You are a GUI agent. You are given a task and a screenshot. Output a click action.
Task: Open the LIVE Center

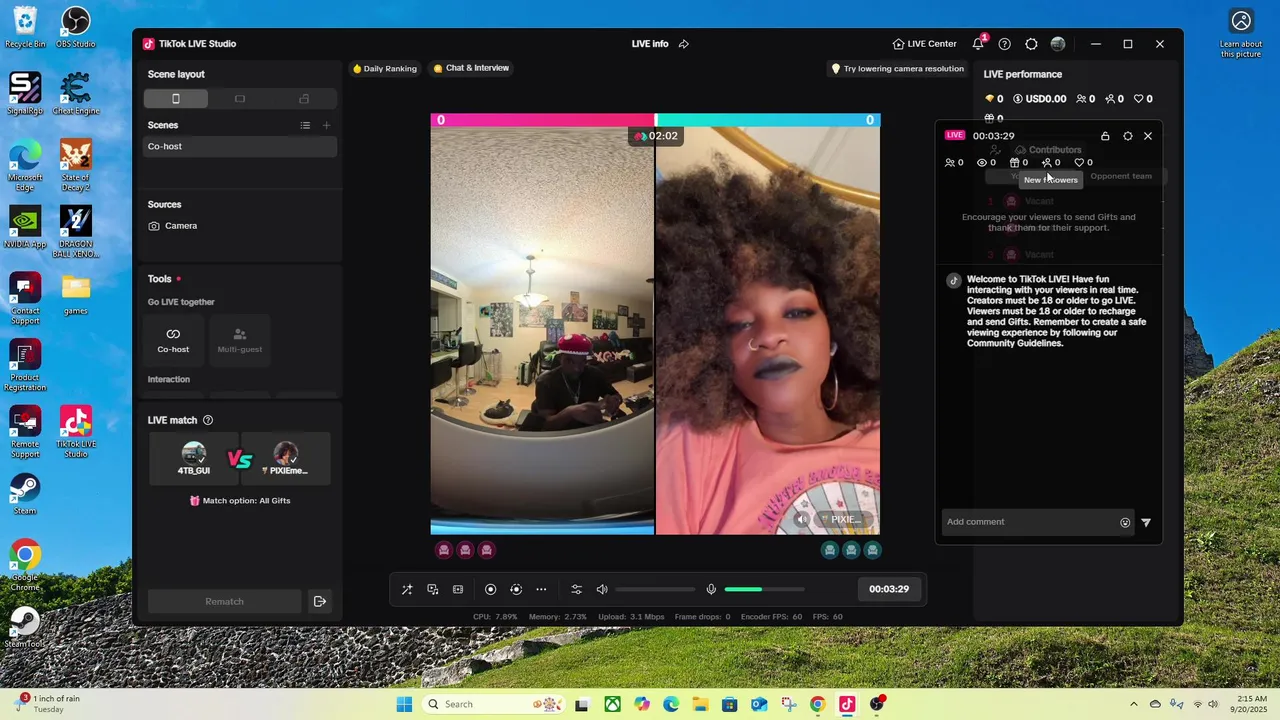[x=924, y=44]
